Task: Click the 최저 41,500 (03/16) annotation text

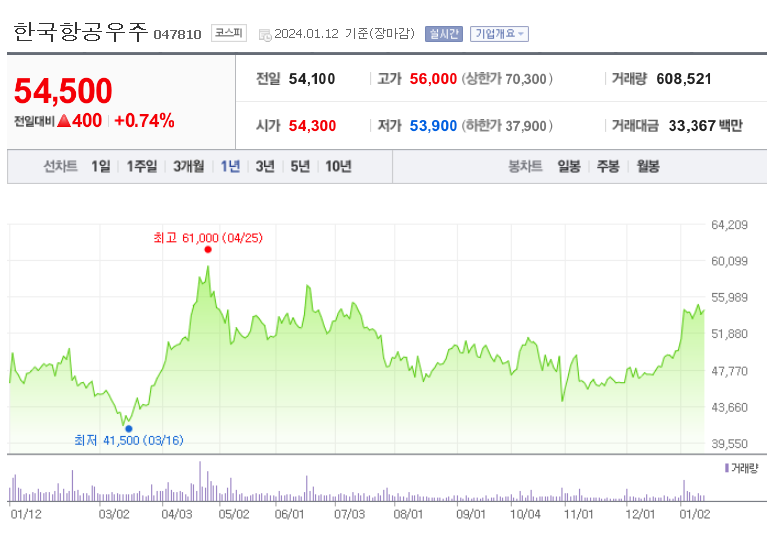Action: click(129, 440)
